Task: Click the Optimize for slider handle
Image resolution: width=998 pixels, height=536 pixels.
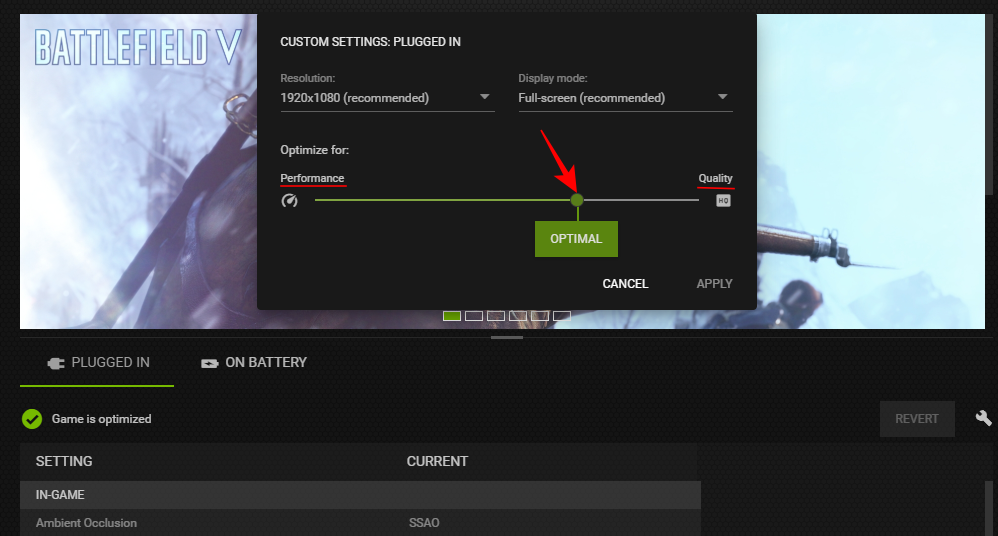Action: 577,200
